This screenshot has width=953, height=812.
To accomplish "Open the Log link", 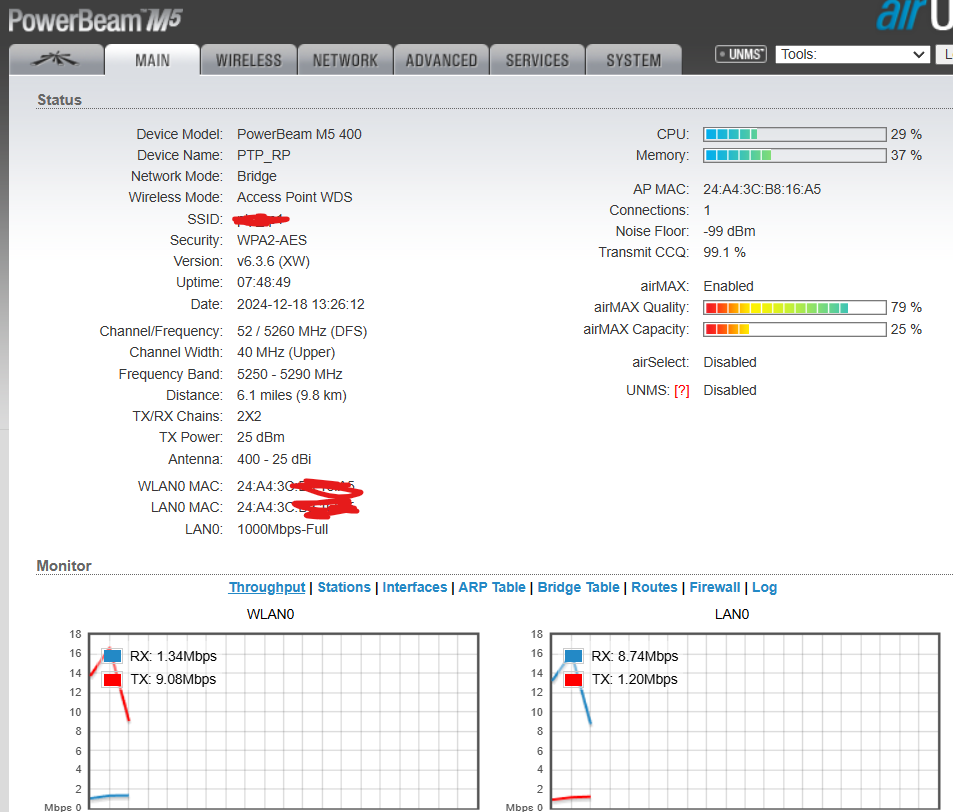I will [x=765, y=587].
